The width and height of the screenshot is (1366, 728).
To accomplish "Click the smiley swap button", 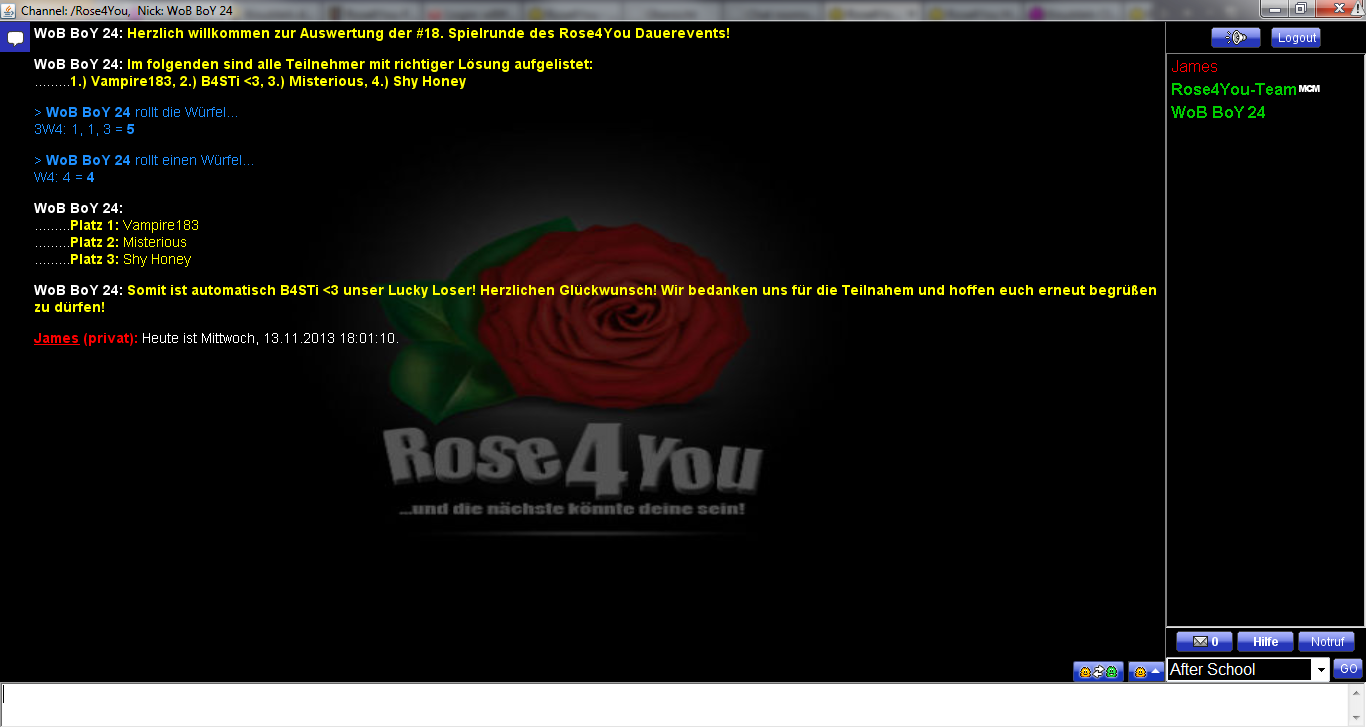I will (1097, 671).
